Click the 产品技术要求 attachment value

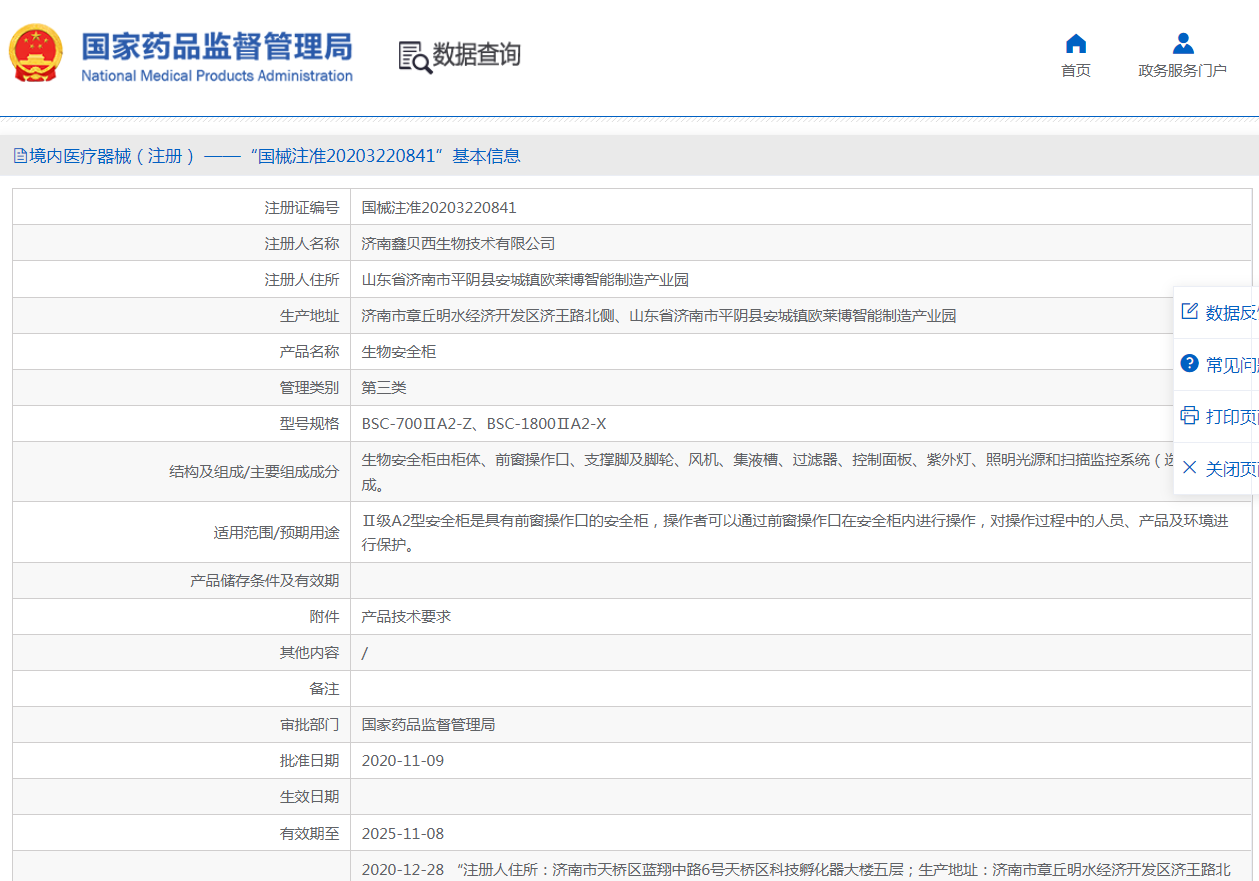click(406, 617)
